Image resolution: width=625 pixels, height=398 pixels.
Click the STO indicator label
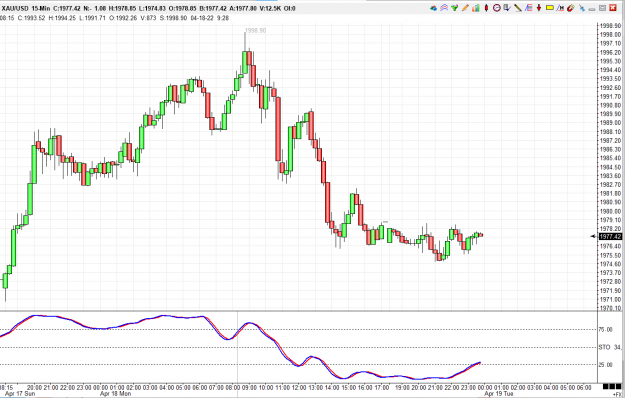(604, 347)
